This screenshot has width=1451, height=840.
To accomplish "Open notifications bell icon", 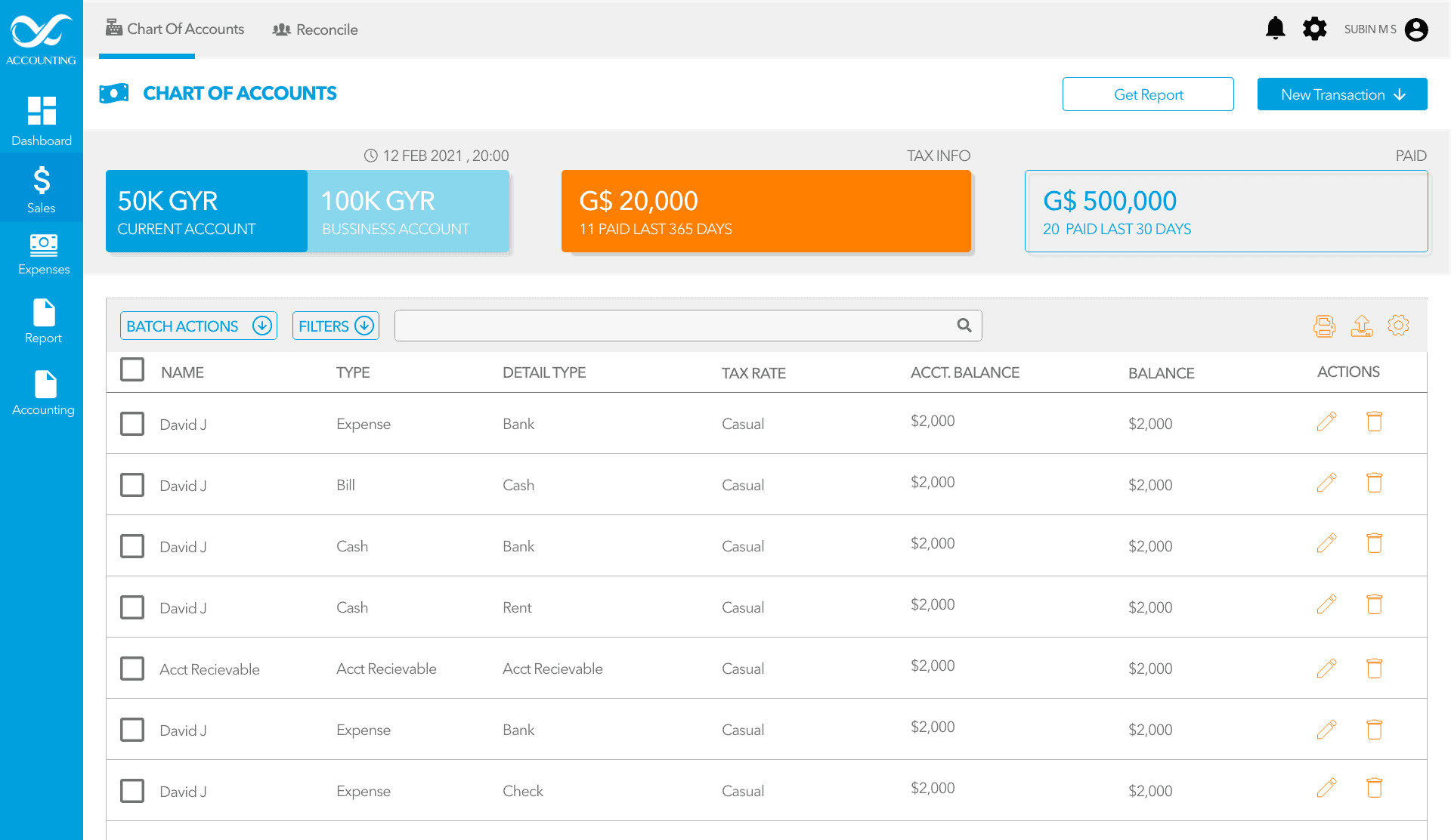I will 1275,29.
